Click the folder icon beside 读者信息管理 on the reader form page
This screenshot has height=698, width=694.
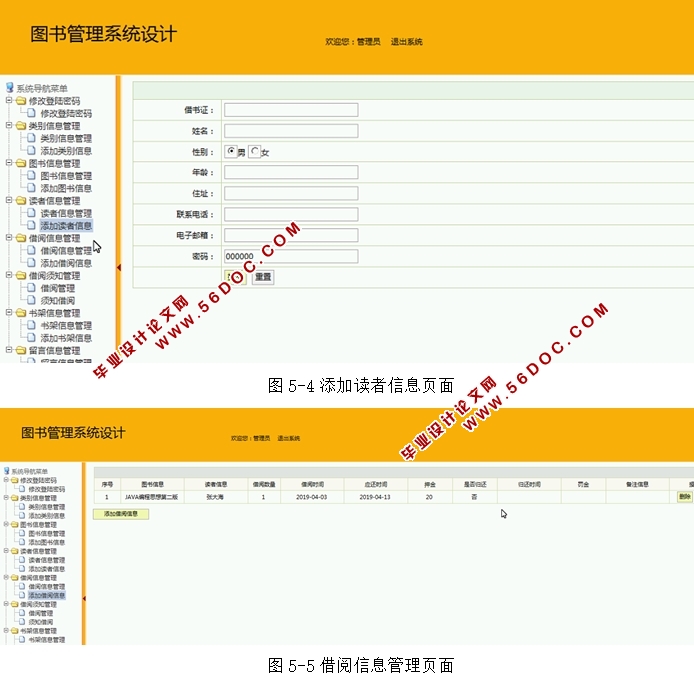(x=21, y=201)
